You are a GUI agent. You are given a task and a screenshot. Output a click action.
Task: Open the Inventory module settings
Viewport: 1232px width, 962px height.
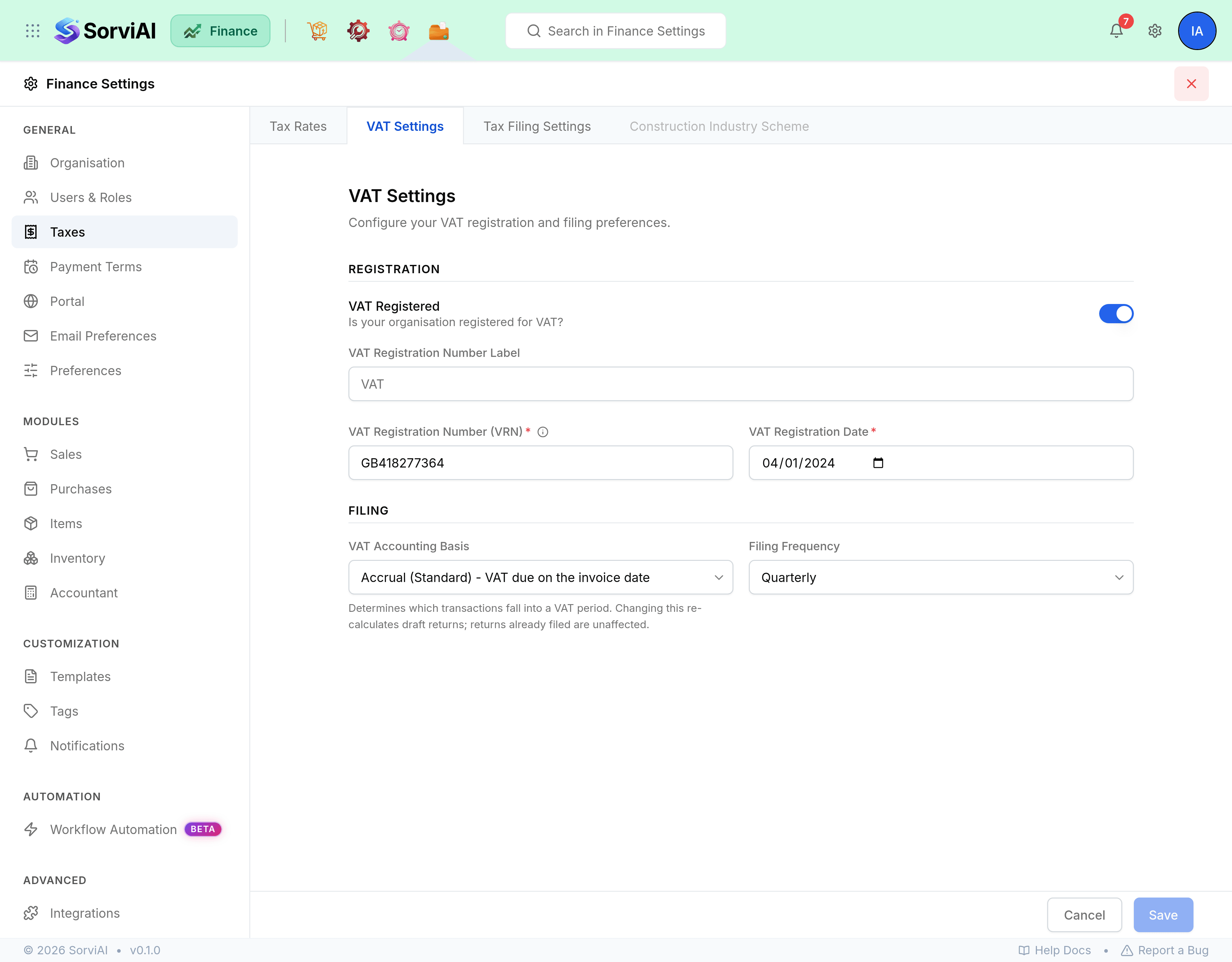coord(125,558)
